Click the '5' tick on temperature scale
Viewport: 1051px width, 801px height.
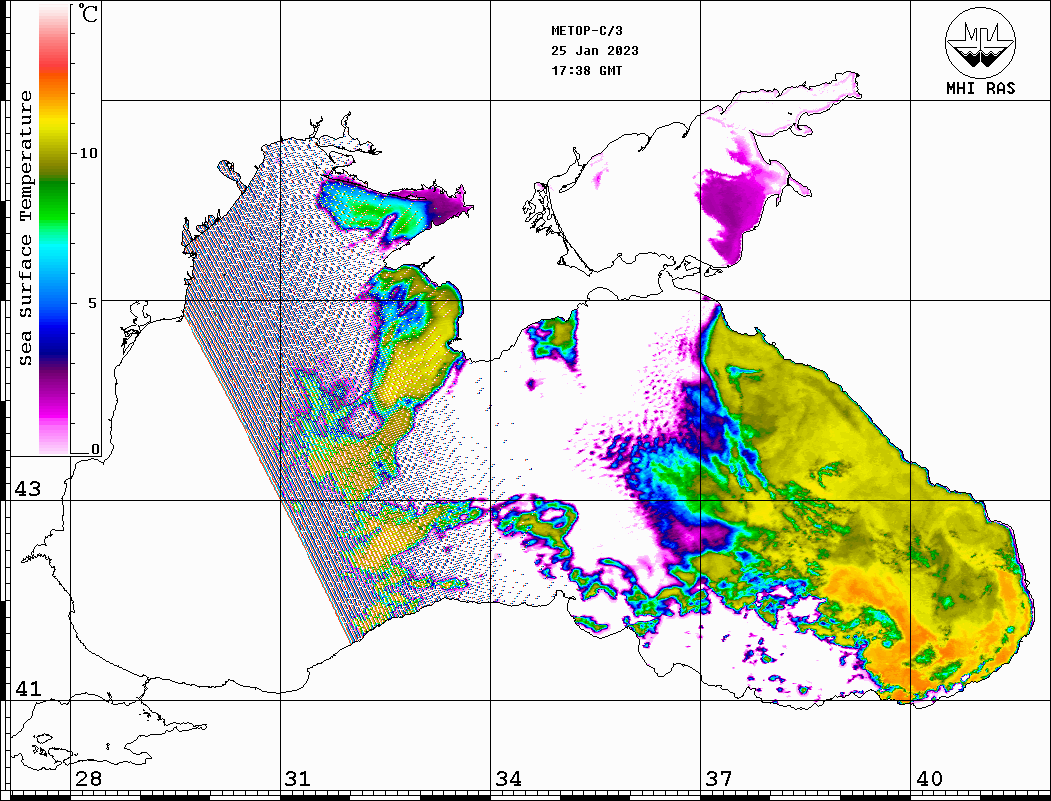click(92, 303)
